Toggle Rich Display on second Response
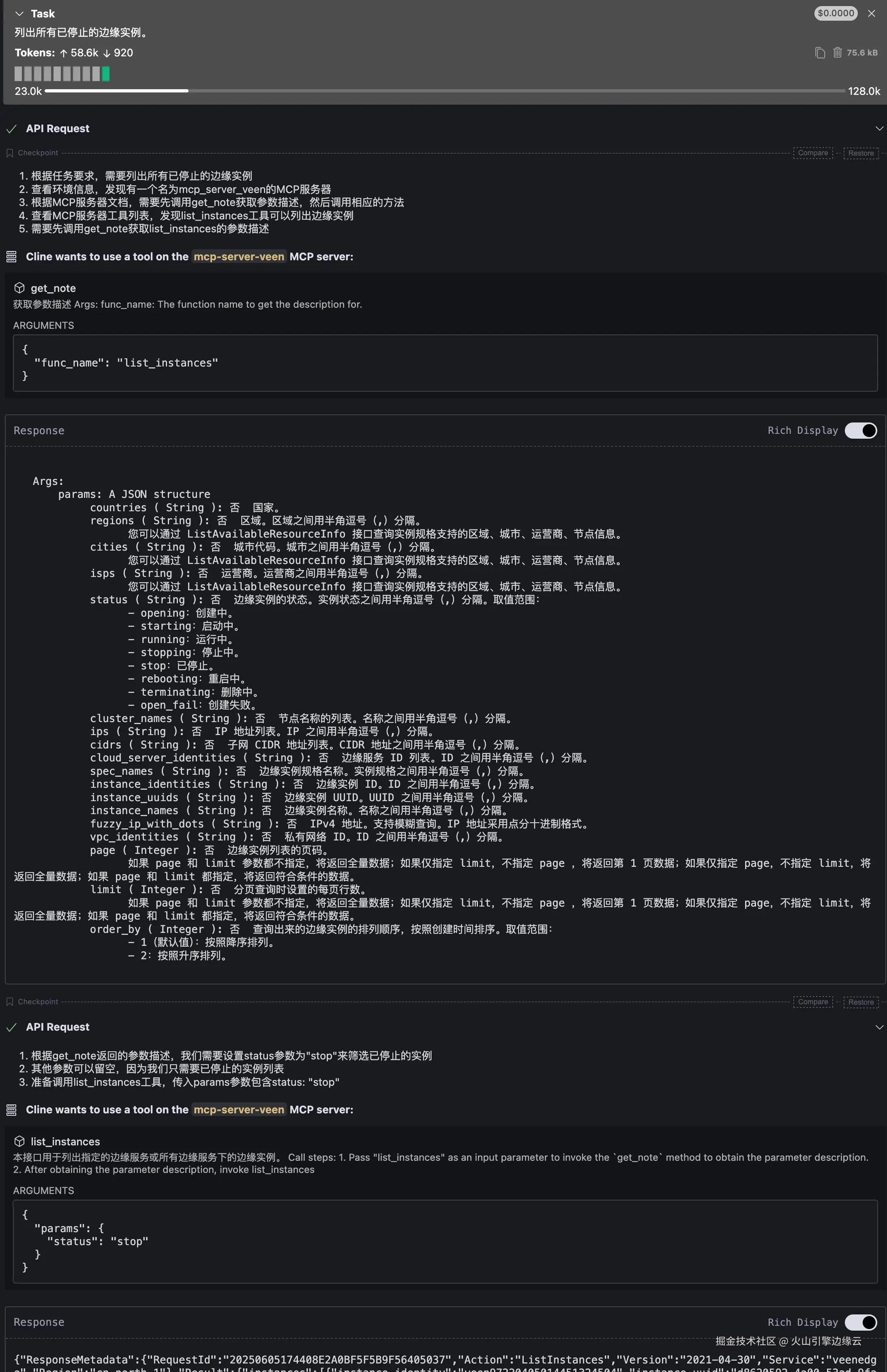887x1372 pixels. [x=861, y=1322]
